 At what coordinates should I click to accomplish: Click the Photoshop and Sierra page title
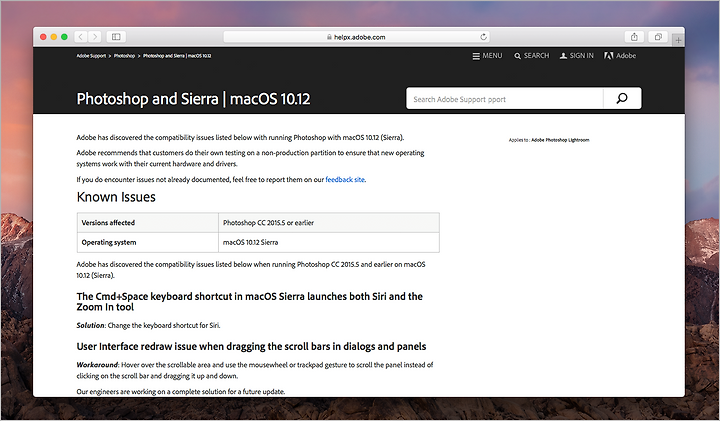pos(193,99)
